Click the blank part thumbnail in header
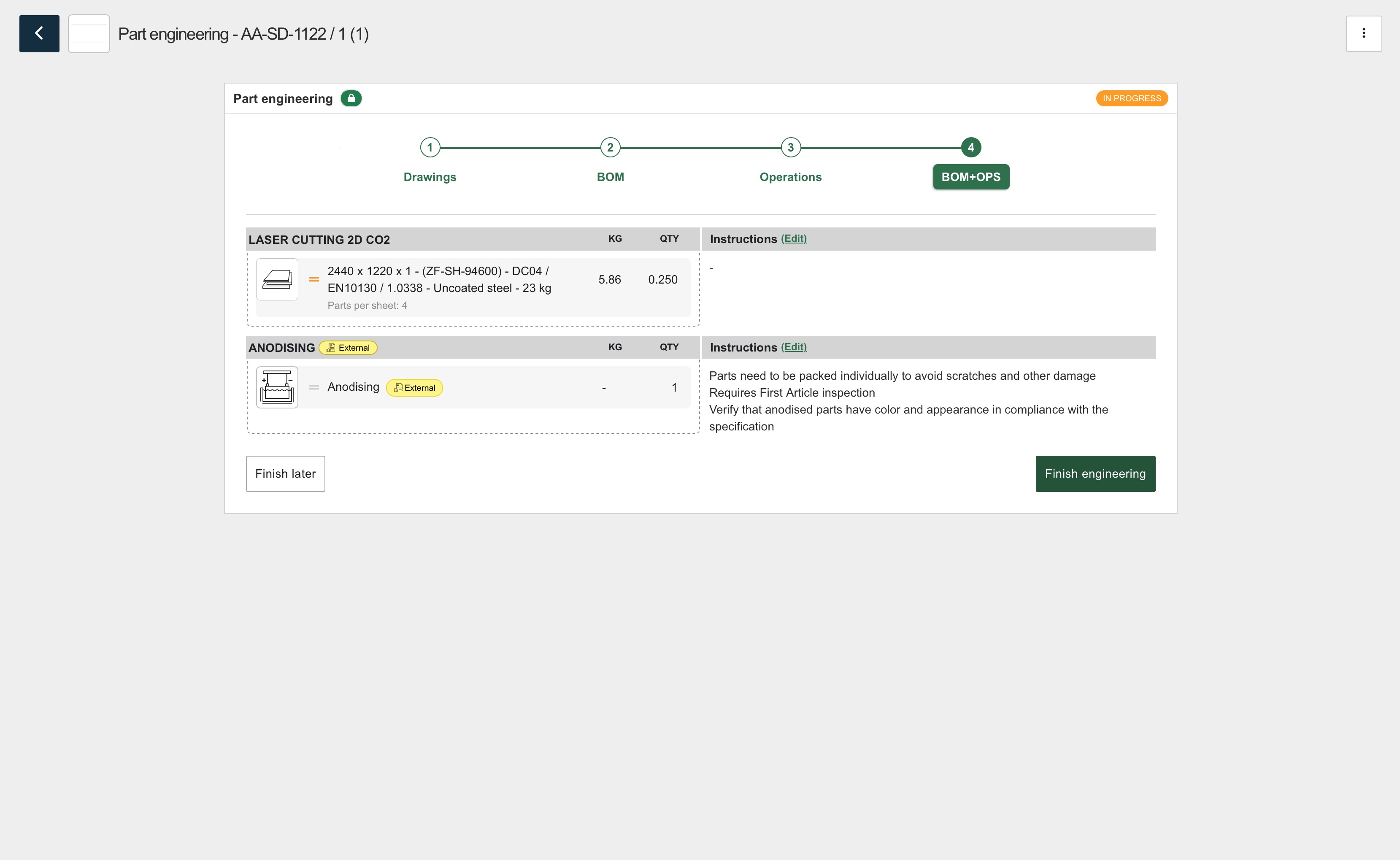This screenshot has width=1400, height=860. (89, 34)
